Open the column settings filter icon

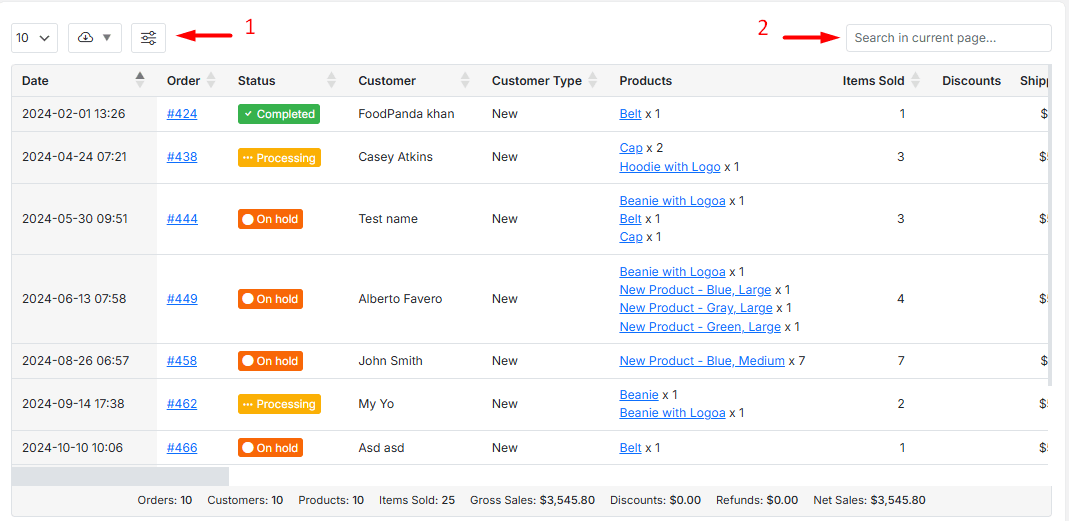(148, 38)
